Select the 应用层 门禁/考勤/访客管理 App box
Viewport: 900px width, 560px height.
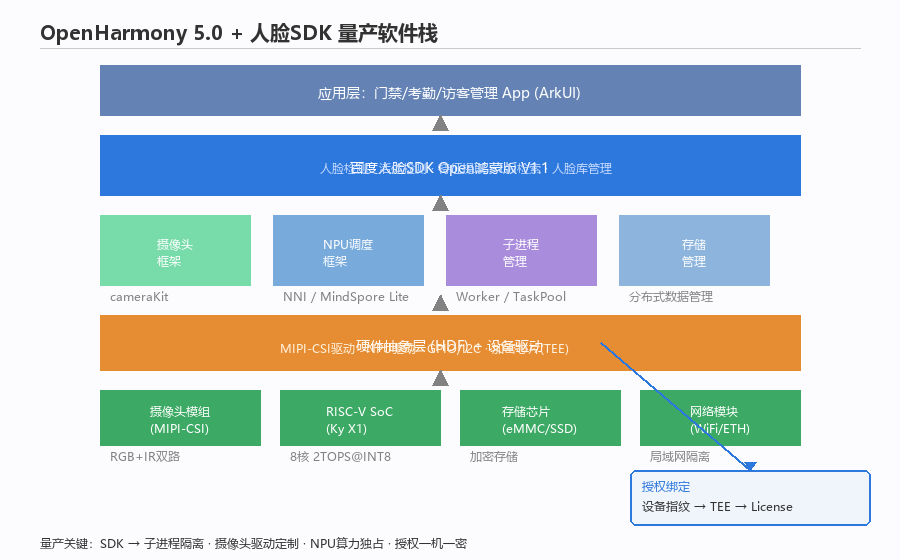click(x=450, y=91)
